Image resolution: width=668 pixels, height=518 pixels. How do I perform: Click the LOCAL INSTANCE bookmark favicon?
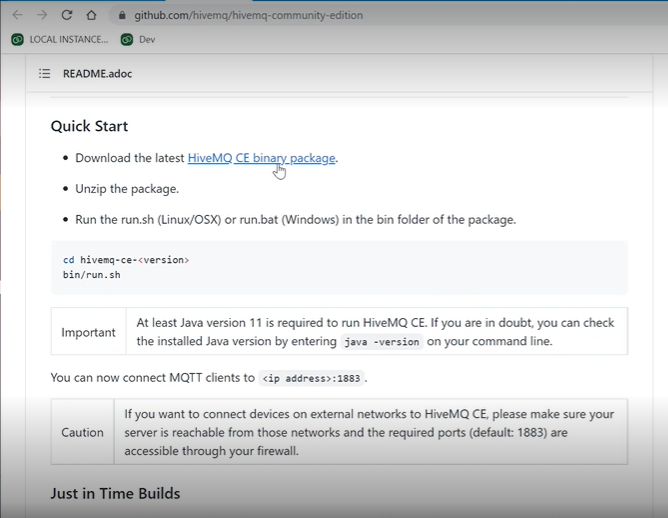[x=17, y=40]
